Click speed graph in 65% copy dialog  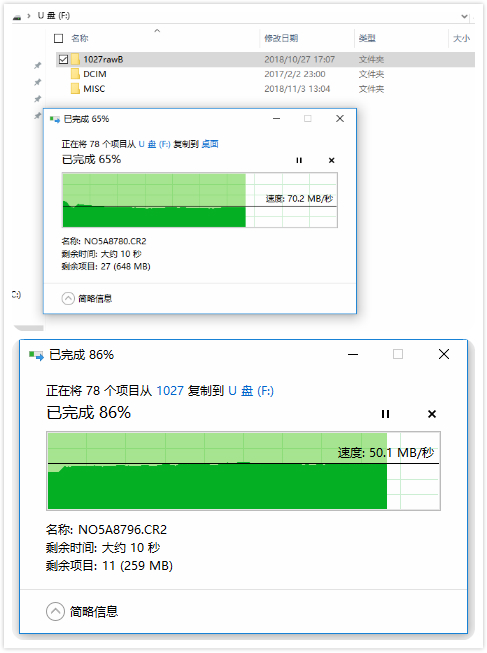(200, 200)
